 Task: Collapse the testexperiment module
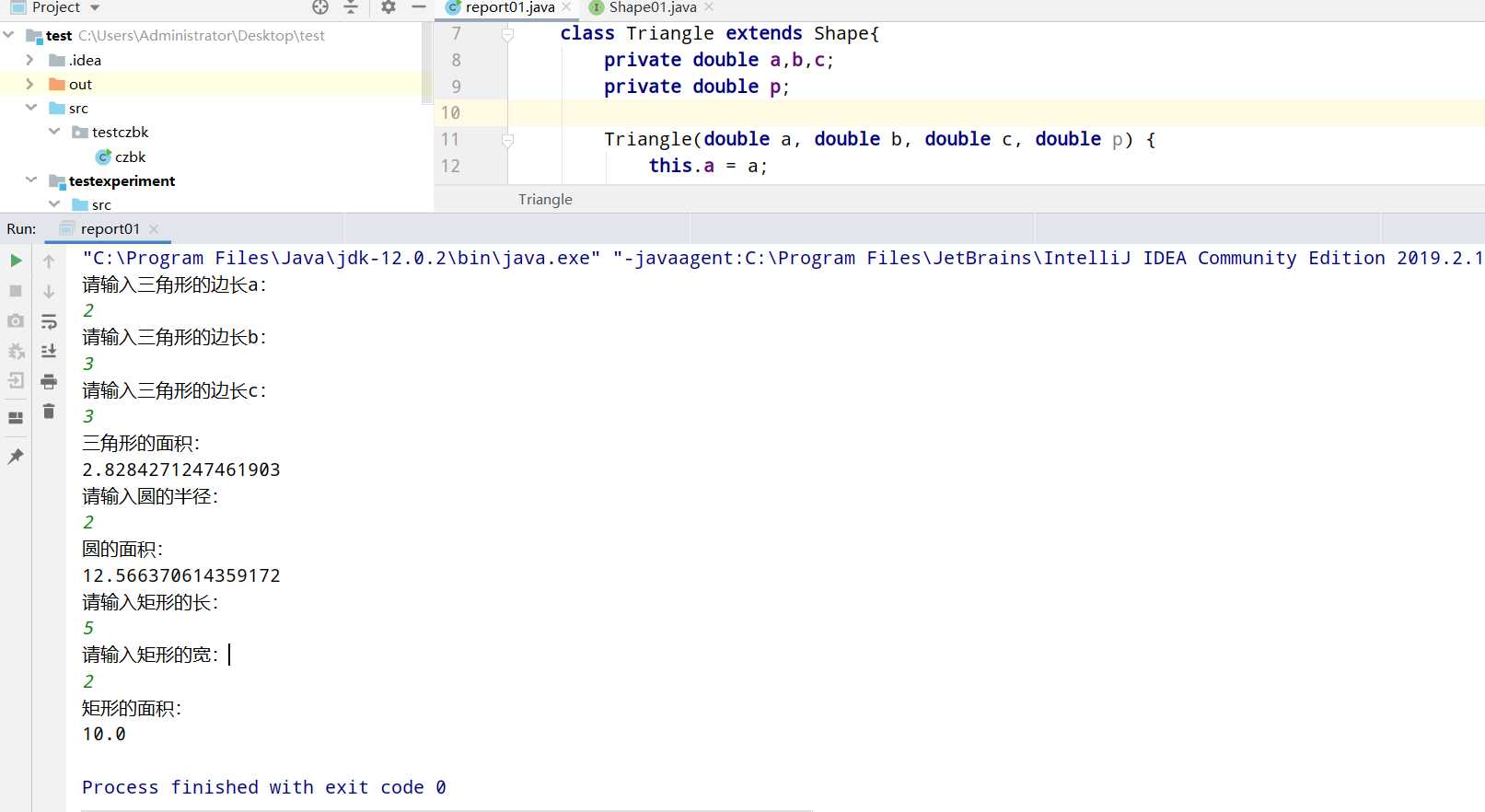click(x=31, y=180)
